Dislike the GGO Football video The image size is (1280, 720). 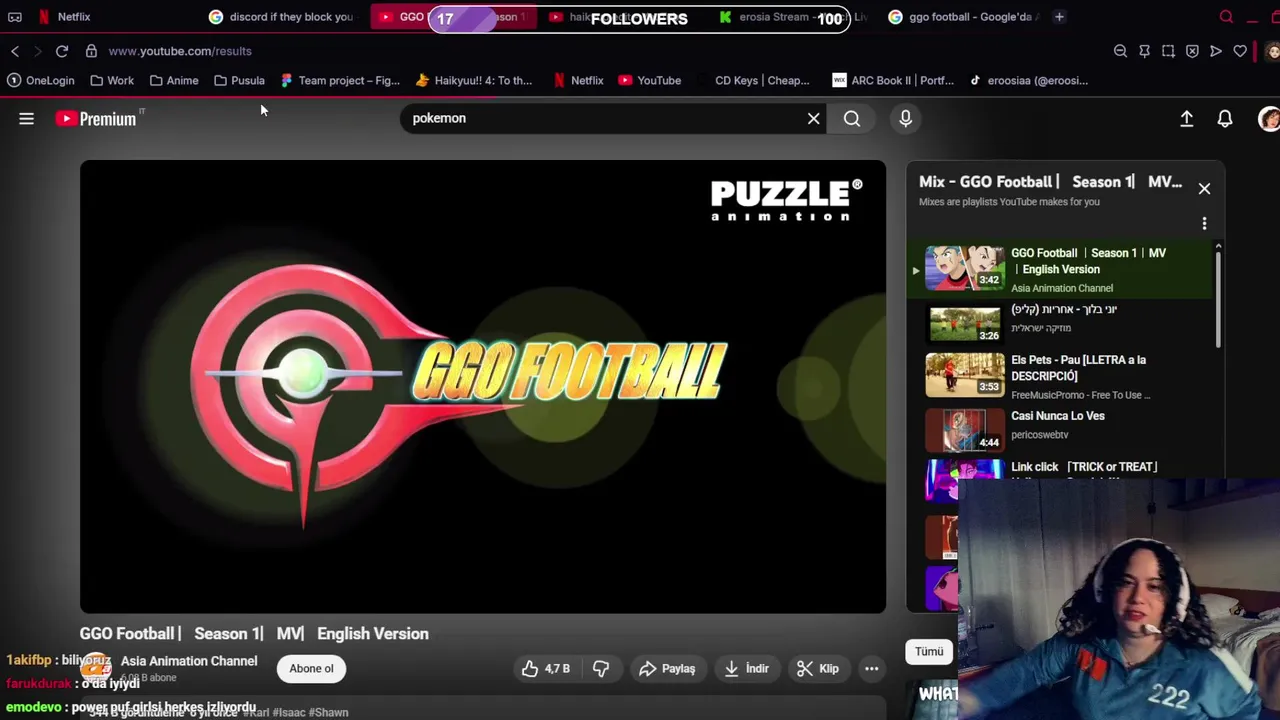tap(601, 669)
